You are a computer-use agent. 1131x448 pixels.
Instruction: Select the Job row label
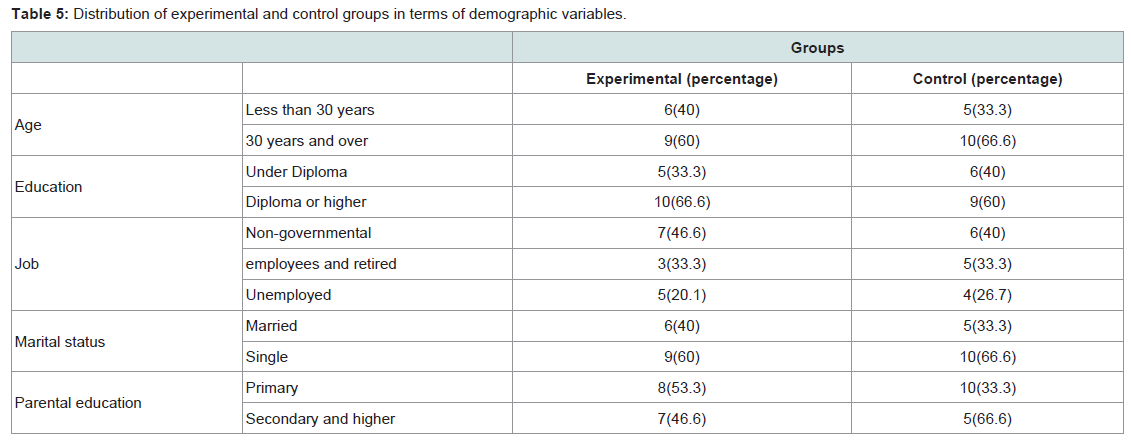[26, 264]
